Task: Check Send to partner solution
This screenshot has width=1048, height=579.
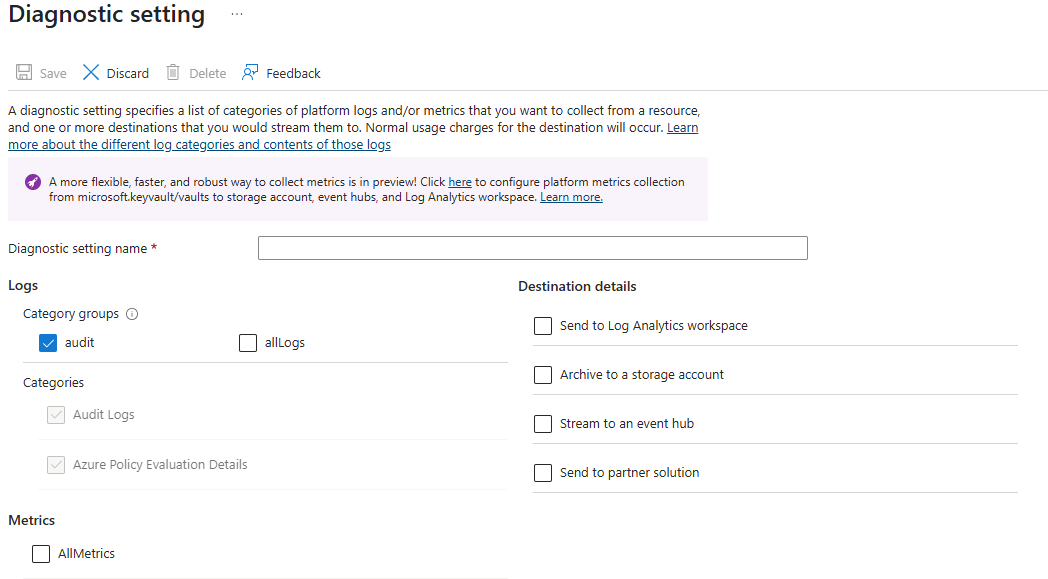Action: (x=542, y=472)
